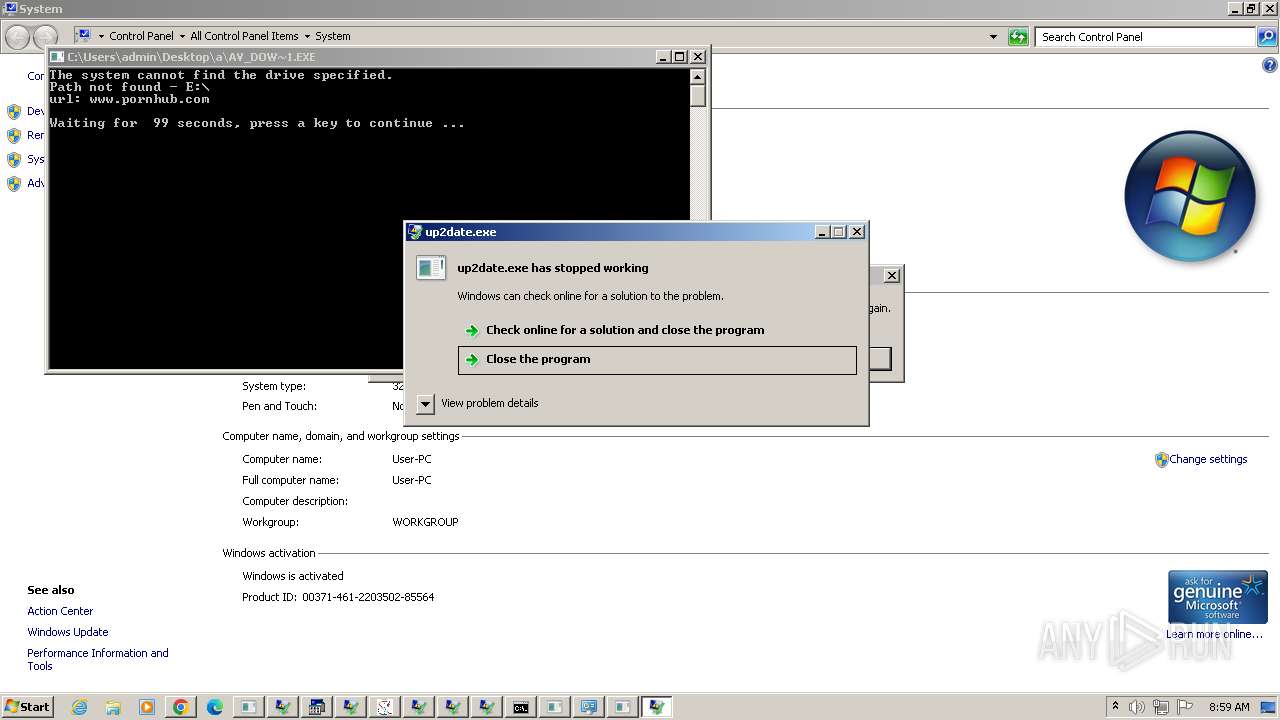Click the Device Manager shield icon in sidebar
This screenshot has height=720, width=1280.
(14, 112)
